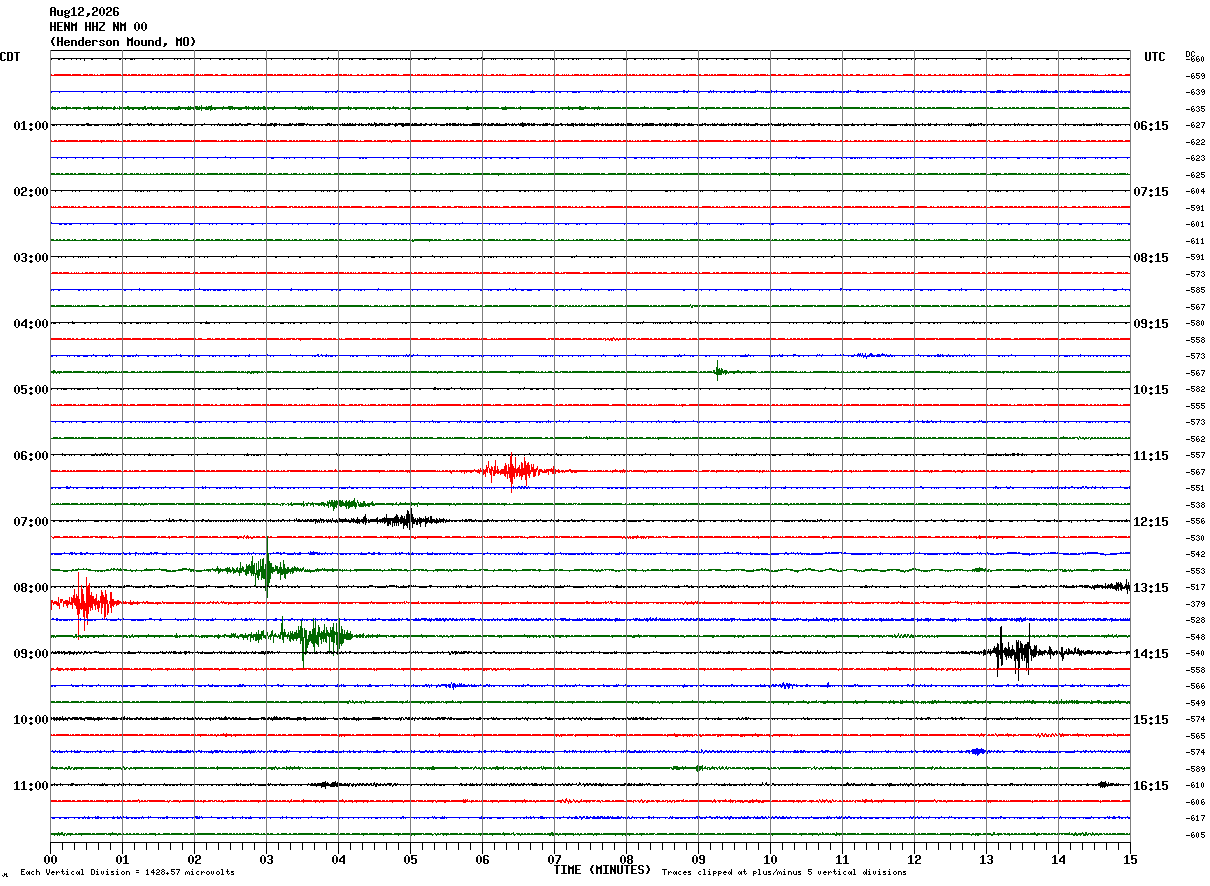Click the black seismic event near 14:15 UTC
The width and height of the screenshot is (1210, 886).
pos(1019,653)
